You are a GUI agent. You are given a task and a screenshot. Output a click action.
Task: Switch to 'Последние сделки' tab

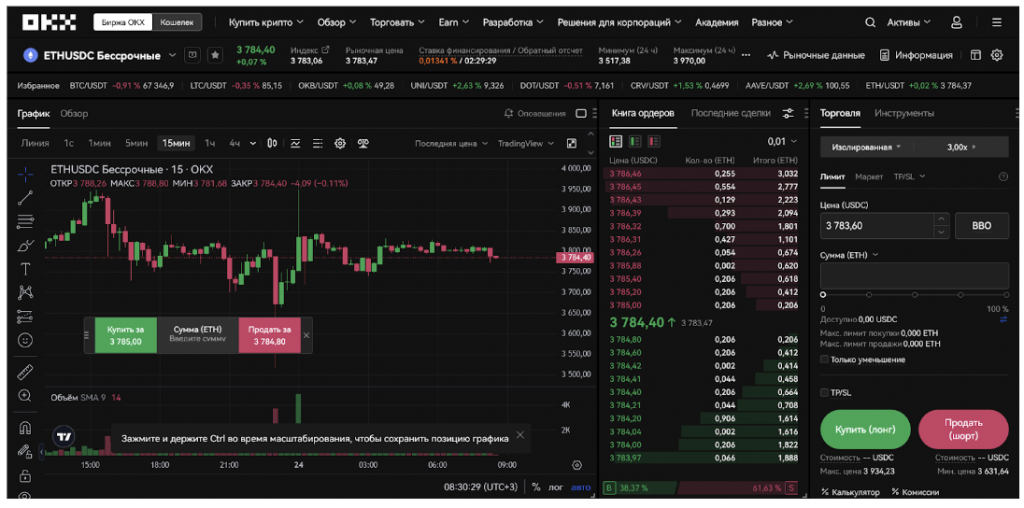tap(729, 113)
